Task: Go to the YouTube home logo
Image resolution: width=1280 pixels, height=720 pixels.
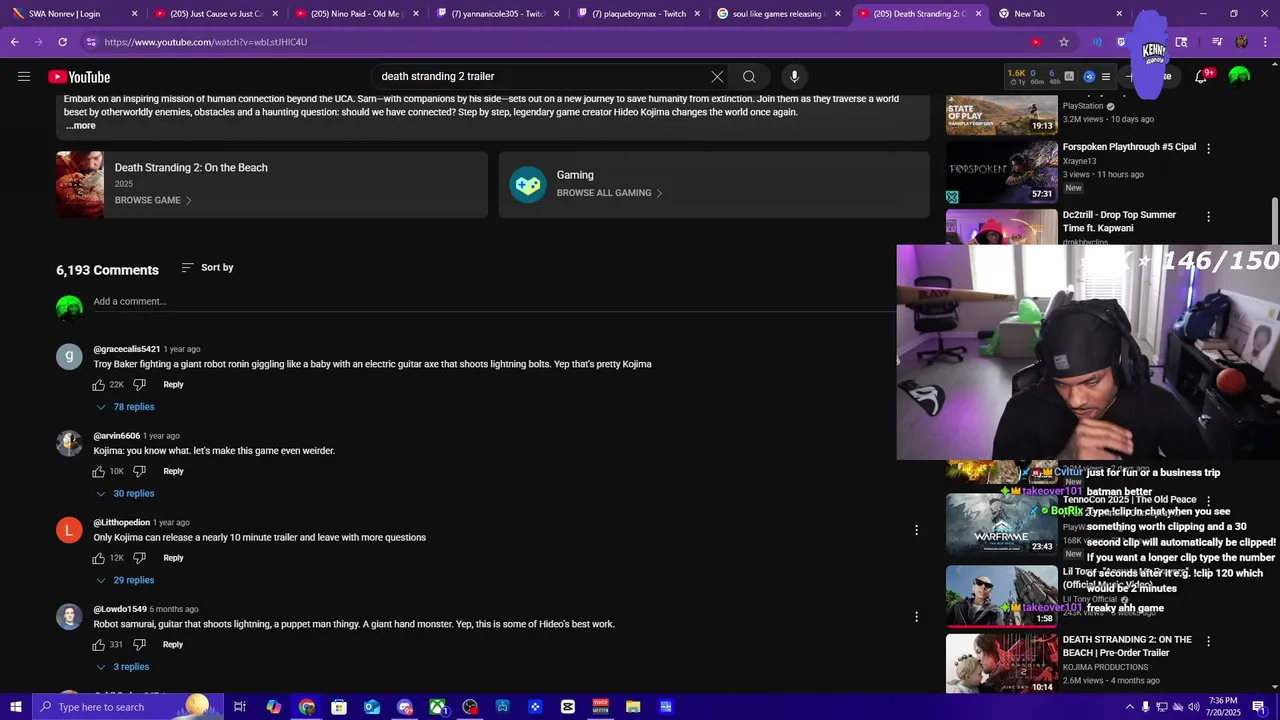Action: (x=79, y=77)
